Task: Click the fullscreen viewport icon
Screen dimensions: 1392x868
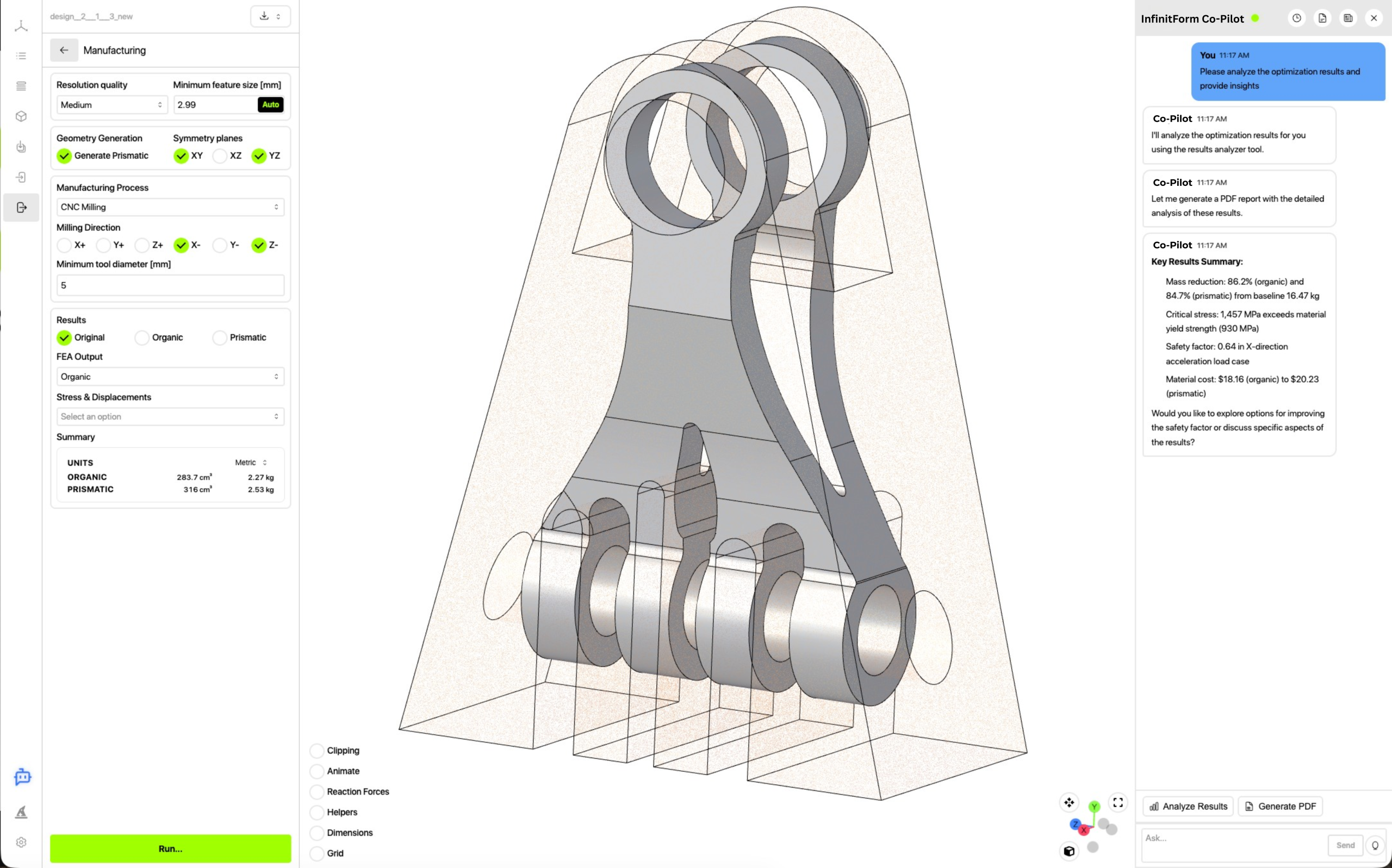Action: (x=1117, y=803)
